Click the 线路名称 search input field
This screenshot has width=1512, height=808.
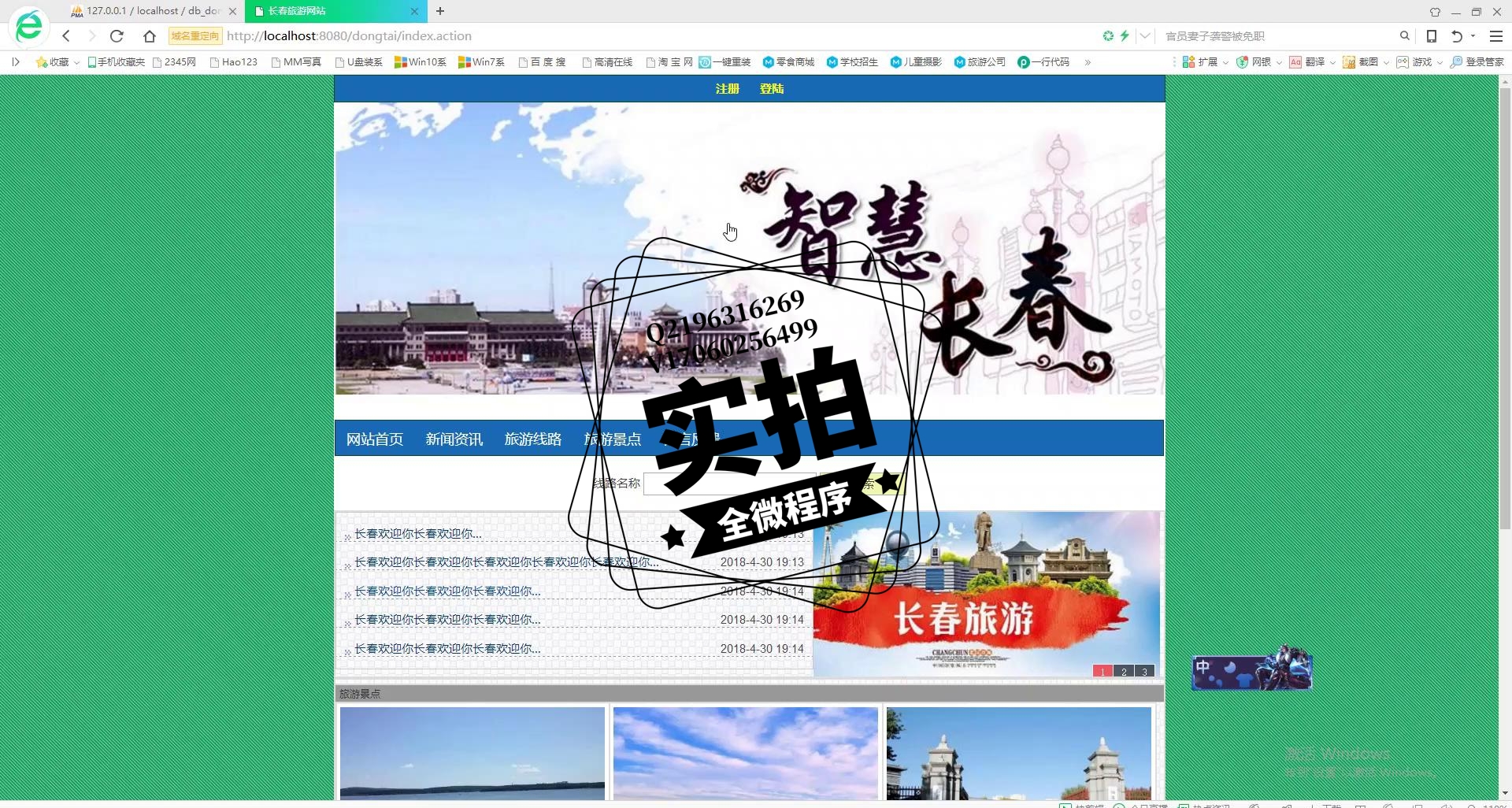[x=728, y=484]
